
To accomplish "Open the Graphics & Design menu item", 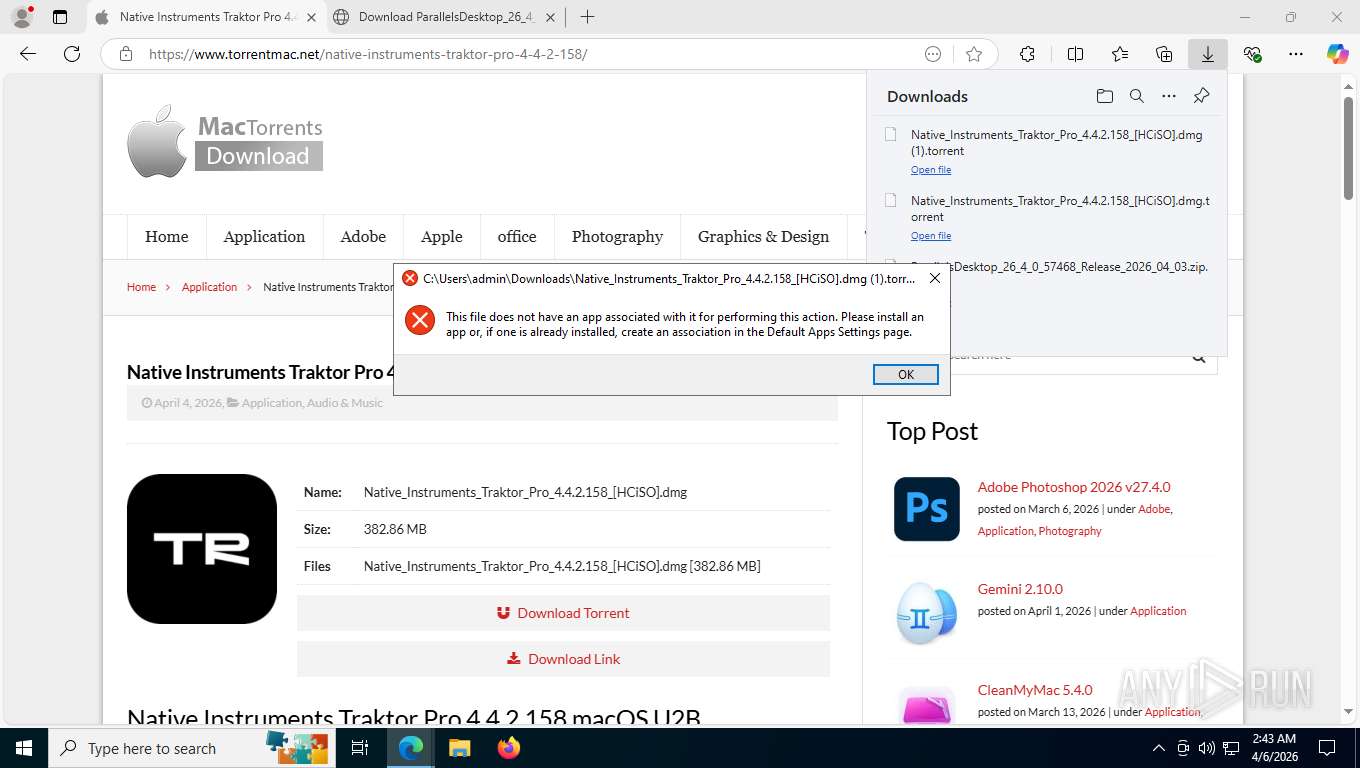I will pos(763,237).
